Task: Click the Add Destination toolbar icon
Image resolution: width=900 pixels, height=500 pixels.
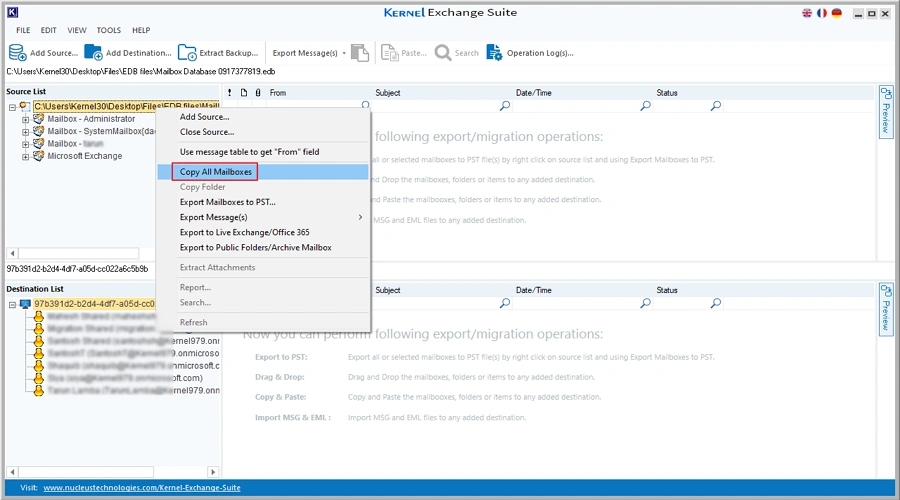Action: (x=93, y=52)
